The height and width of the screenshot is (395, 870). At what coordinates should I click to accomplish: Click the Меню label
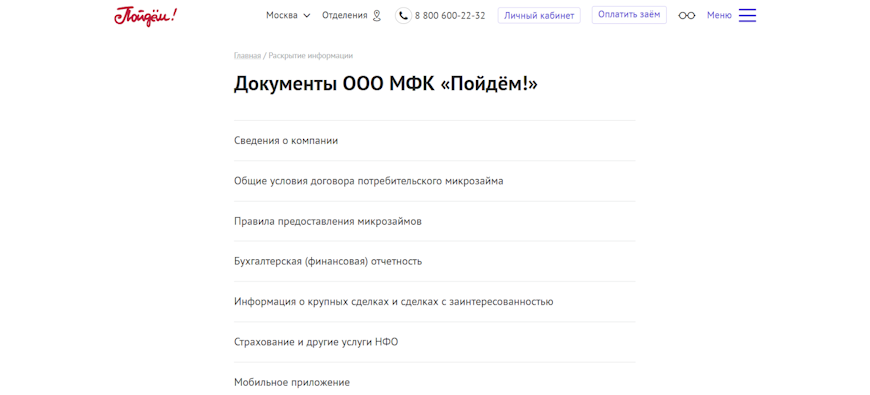click(719, 16)
